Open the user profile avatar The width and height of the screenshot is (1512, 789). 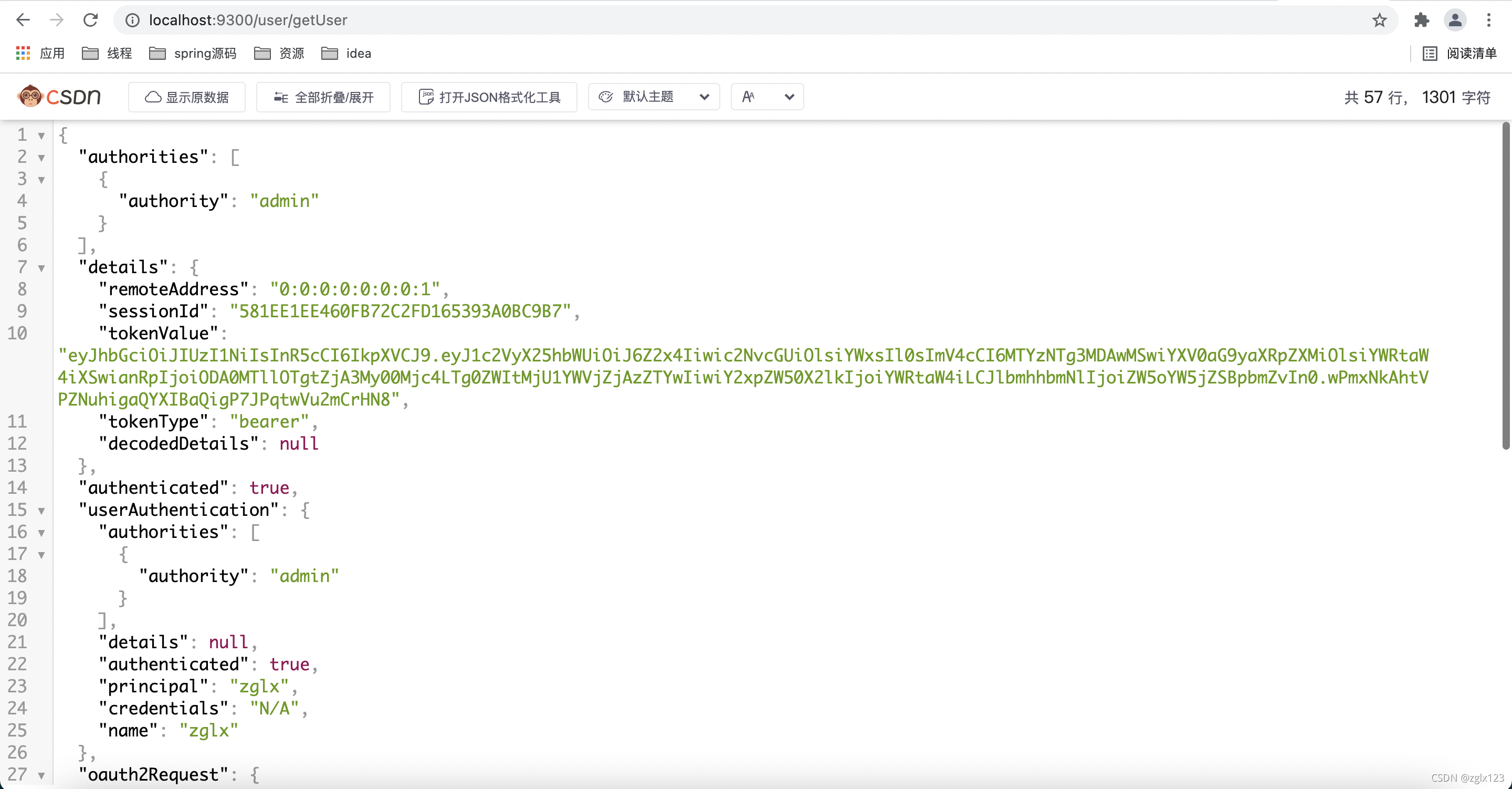pyautogui.click(x=1455, y=20)
